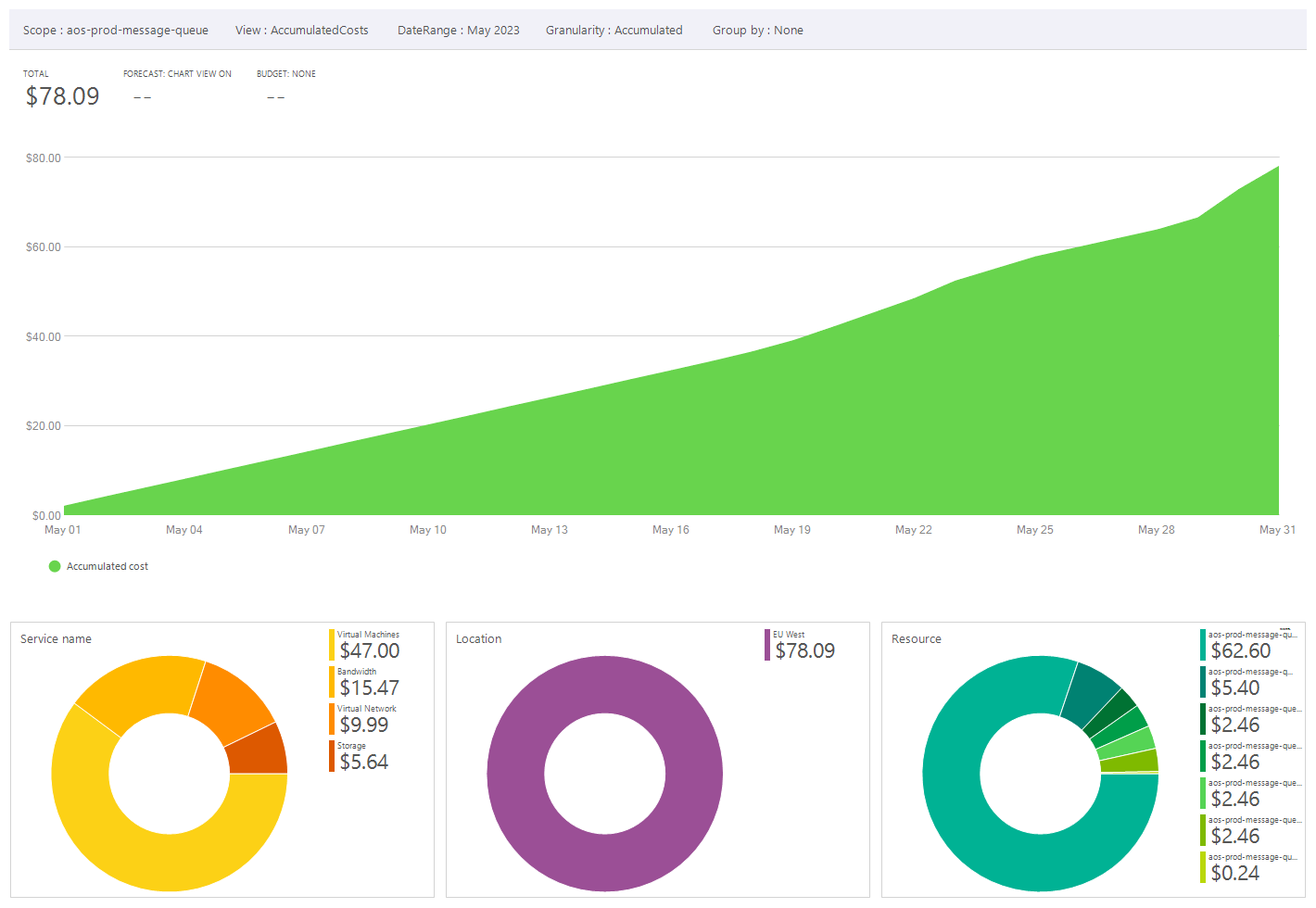Click the yellow Virtual Machines legend swatch
Screen dimensions: 1316x908
click(332, 645)
